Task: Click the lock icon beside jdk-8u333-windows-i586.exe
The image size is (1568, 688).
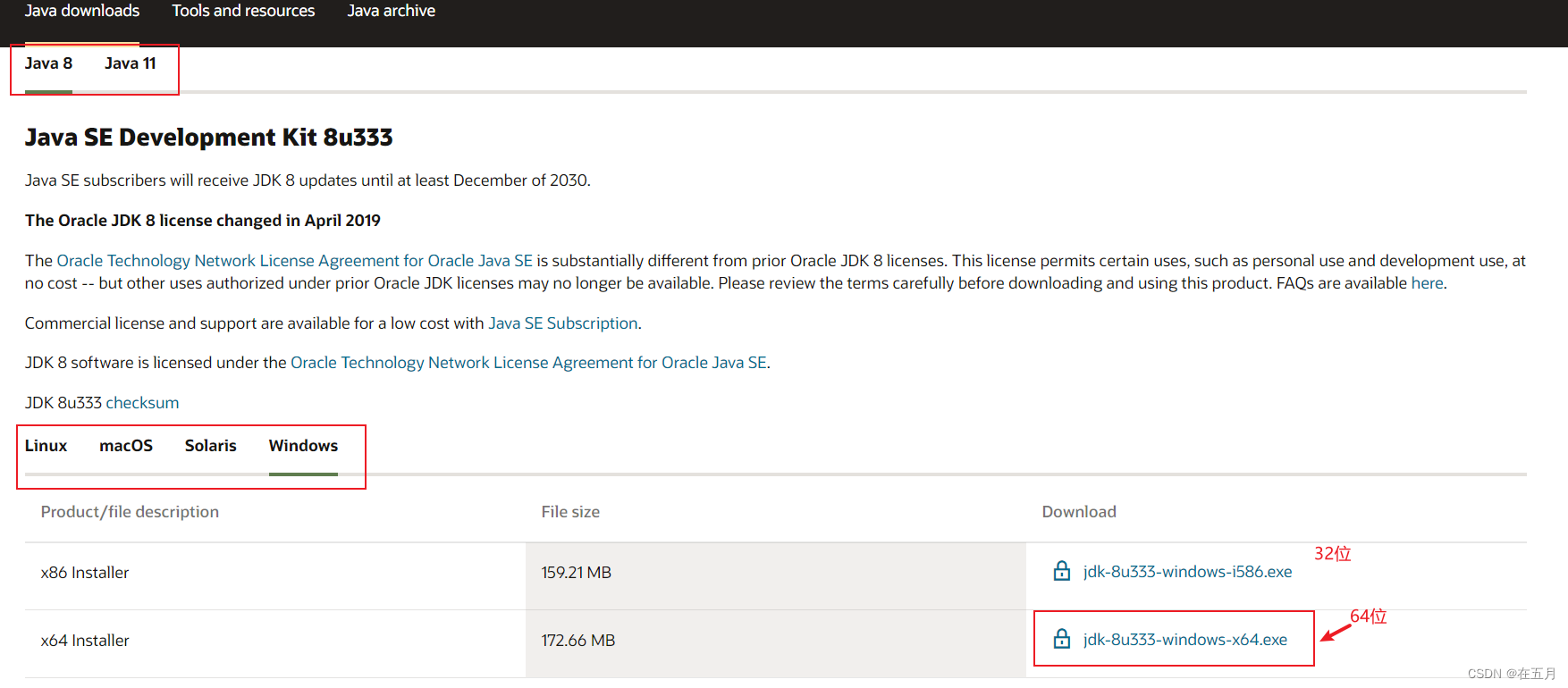Action: (1062, 571)
